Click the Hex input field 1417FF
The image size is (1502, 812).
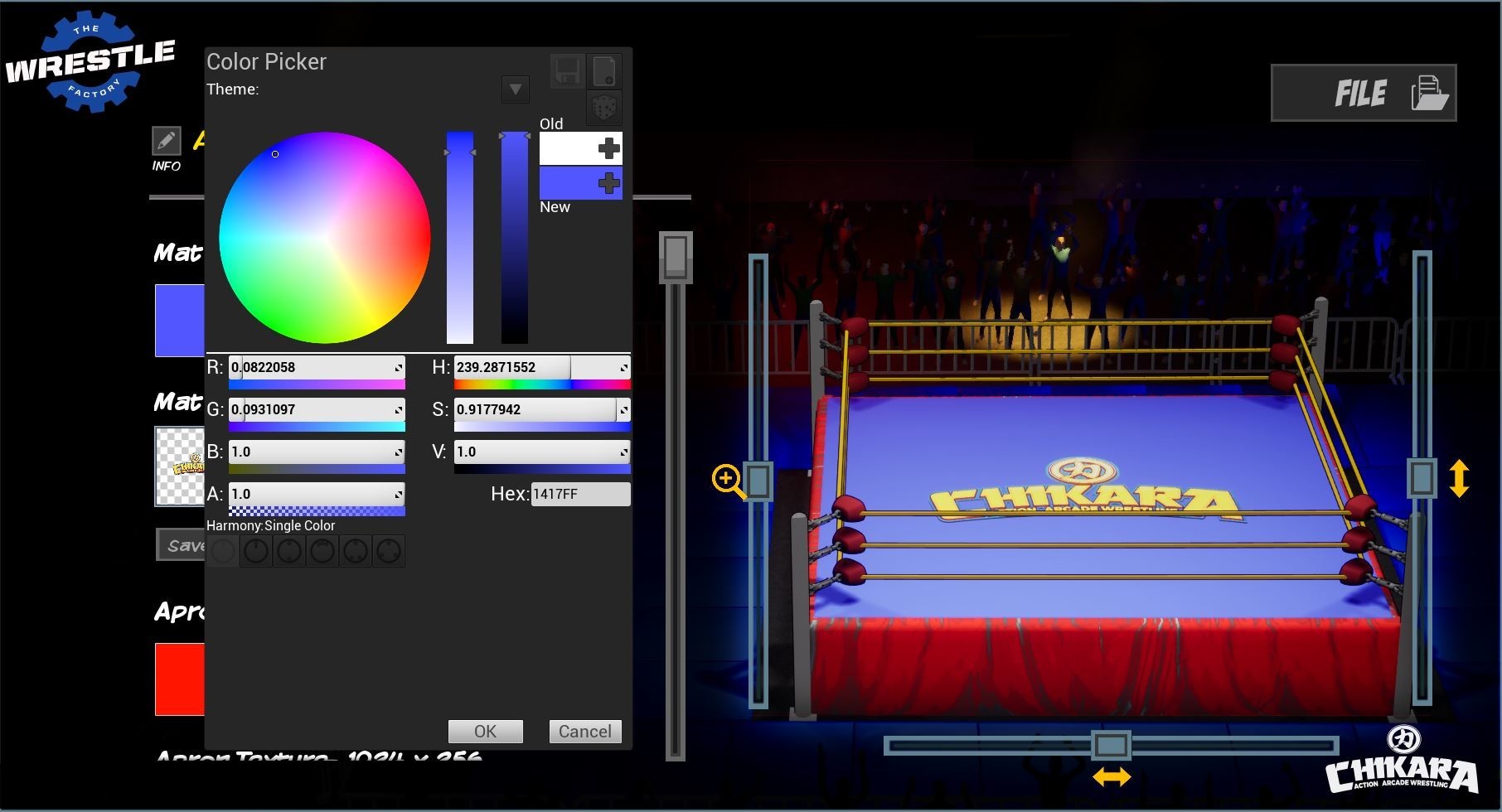pyautogui.click(x=580, y=494)
